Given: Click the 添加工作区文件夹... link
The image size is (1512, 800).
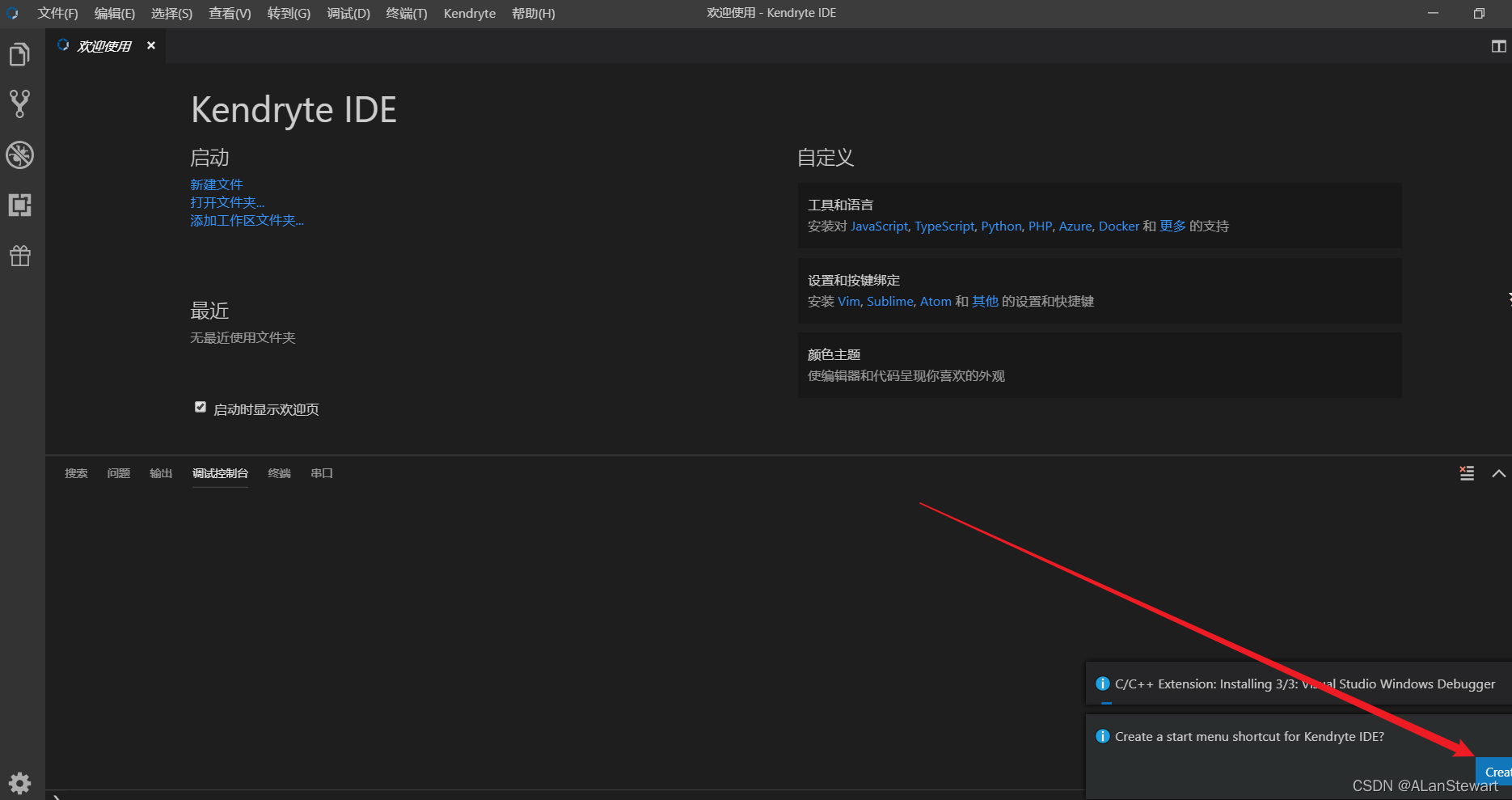Looking at the screenshot, I should pos(247,220).
